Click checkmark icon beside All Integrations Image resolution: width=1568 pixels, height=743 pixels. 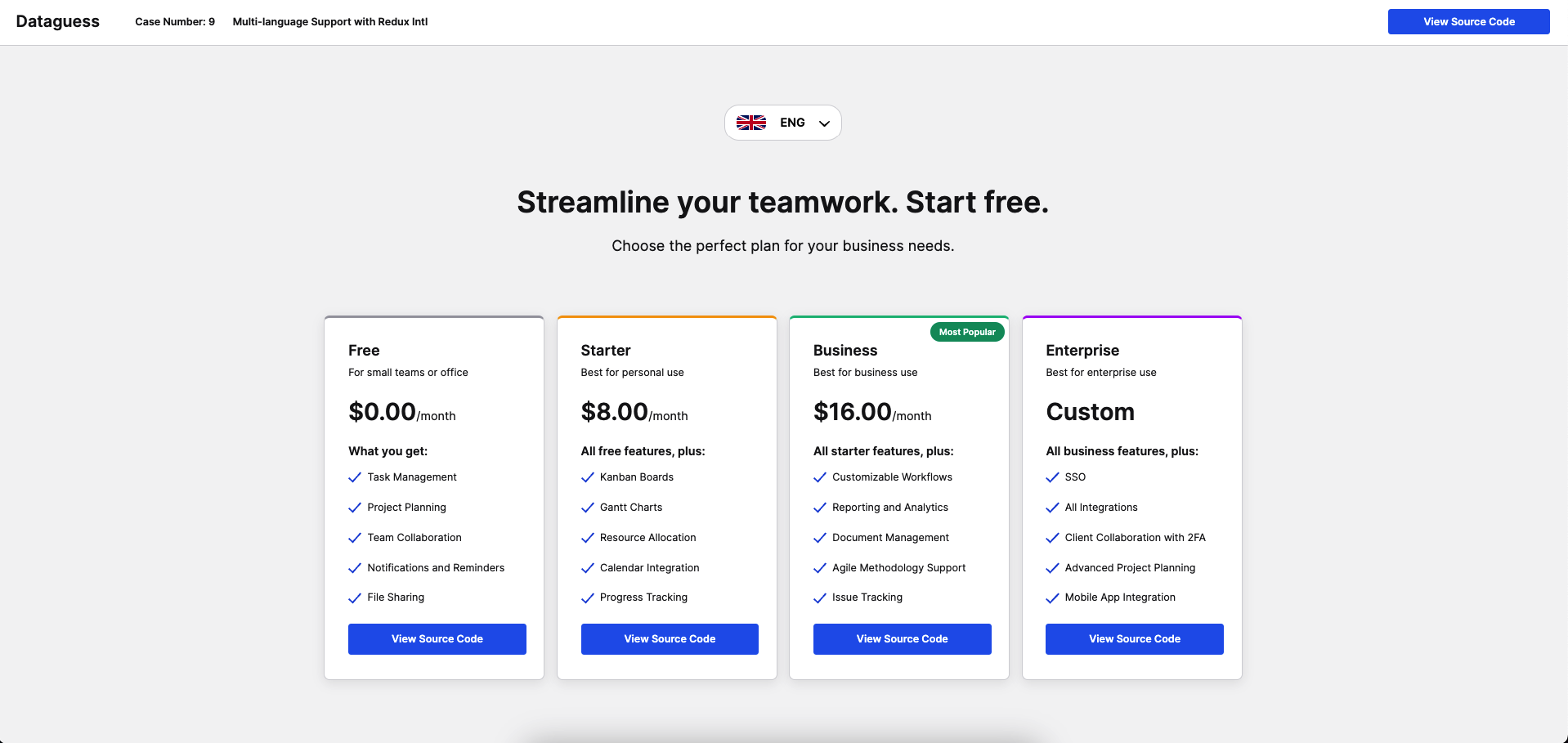coord(1052,508)
